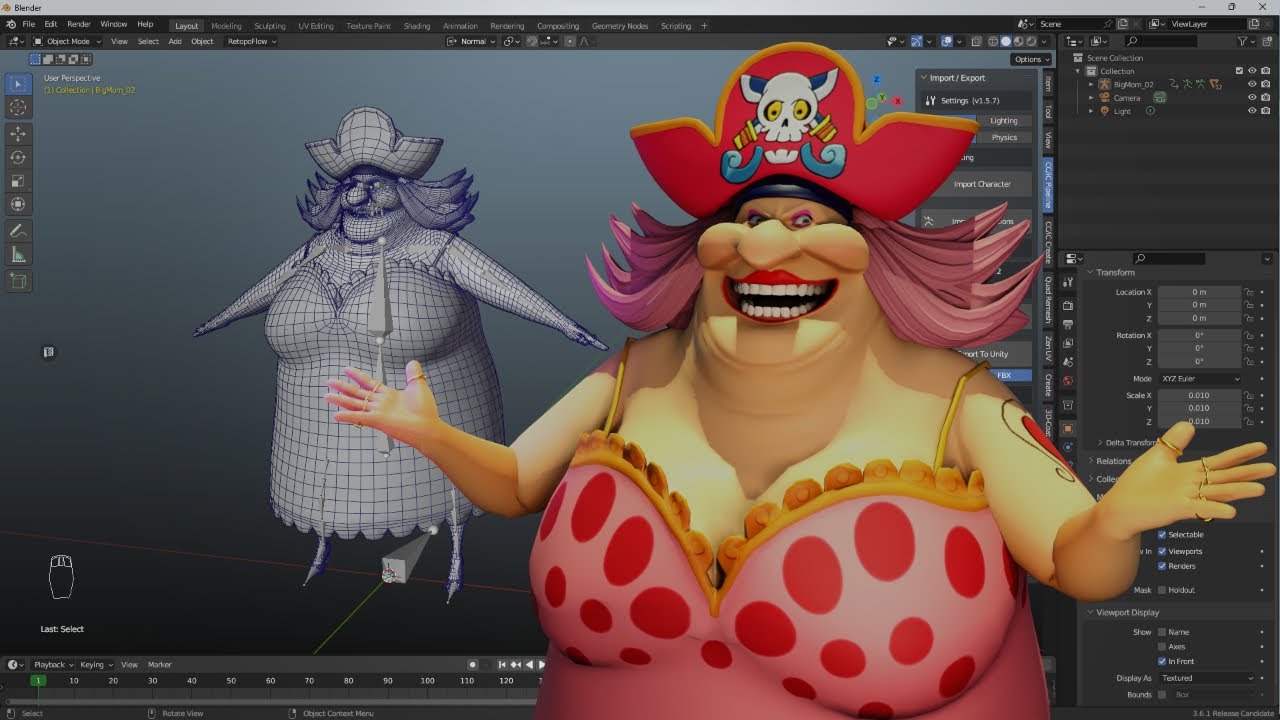Click the new scene icon beside Scene

(x=1124, y=24)
